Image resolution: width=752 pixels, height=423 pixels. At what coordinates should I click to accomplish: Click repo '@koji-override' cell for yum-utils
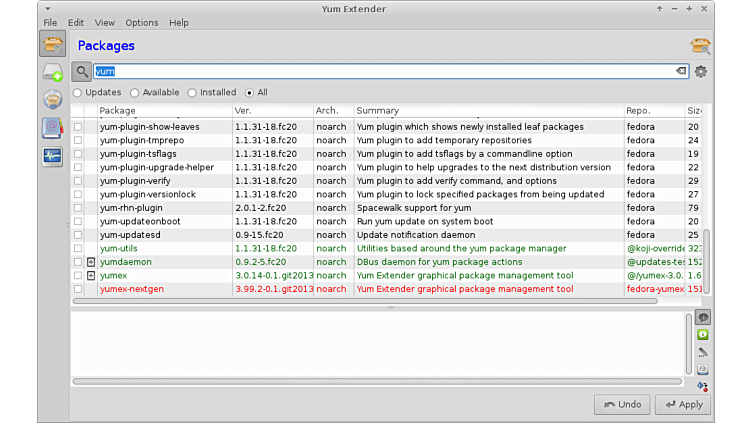tap(655, 248)
